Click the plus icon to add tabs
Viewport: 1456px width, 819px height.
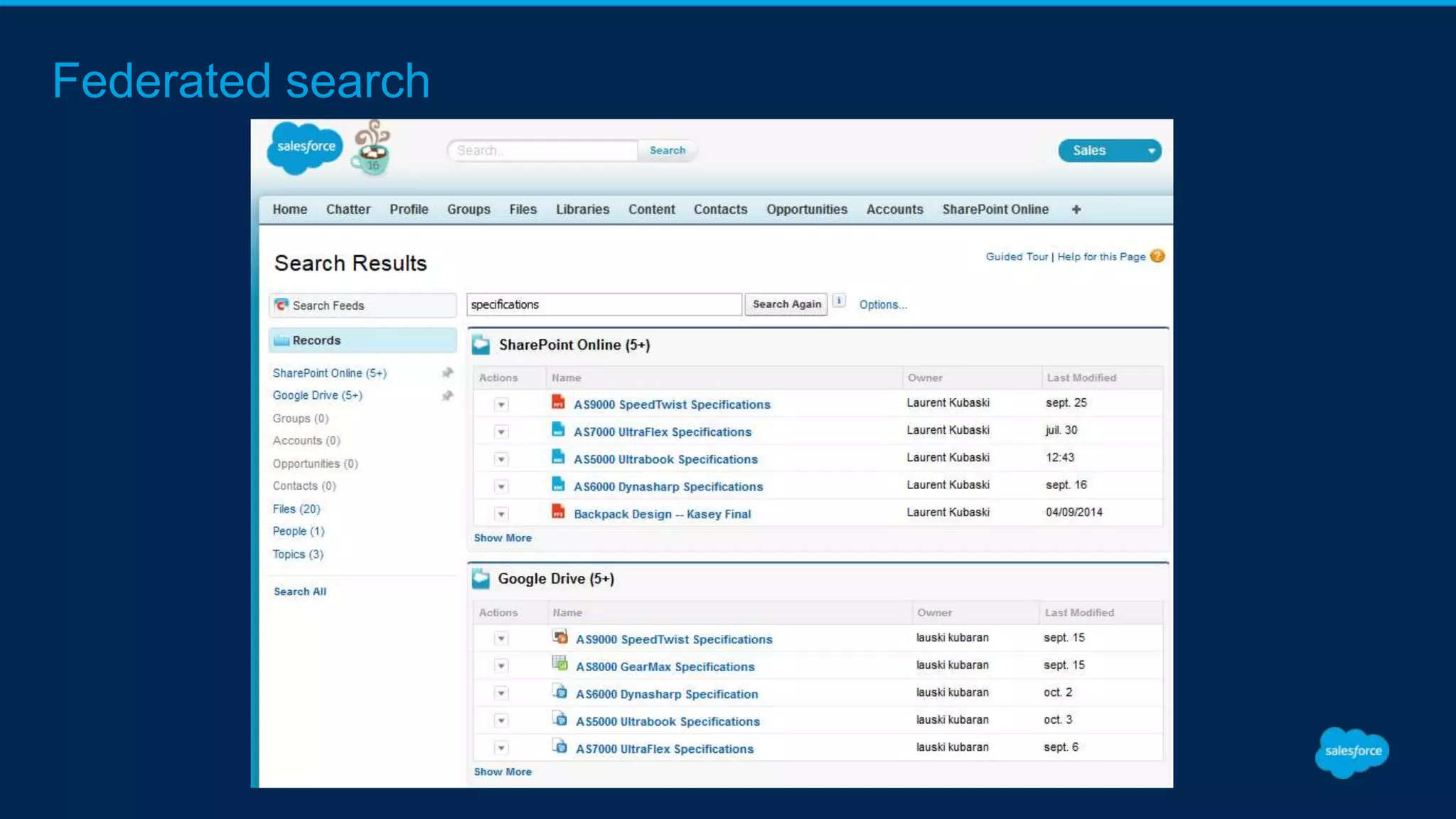pyautogui.click(x=1076, y=210)
